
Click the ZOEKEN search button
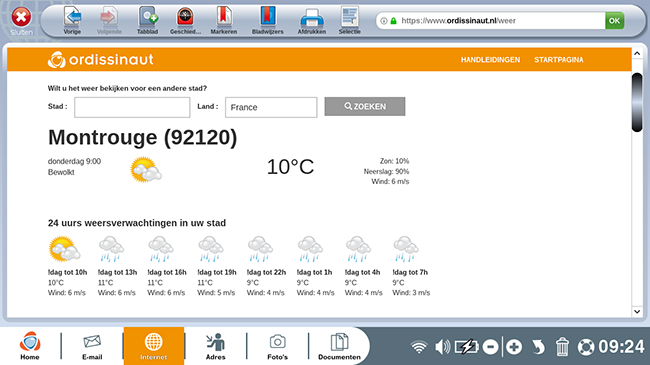tap(365, 107)
